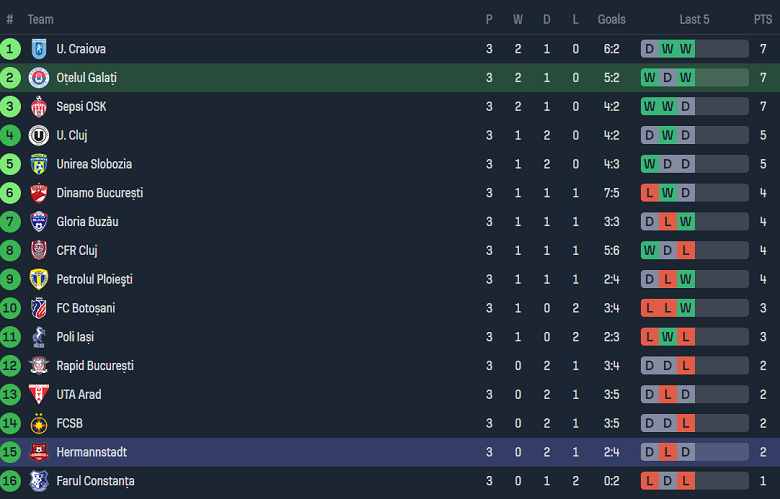This screenshot has height=499, width=780.
Task: Open the Petrolul Ploiești team link
Action: pos(94,279)
